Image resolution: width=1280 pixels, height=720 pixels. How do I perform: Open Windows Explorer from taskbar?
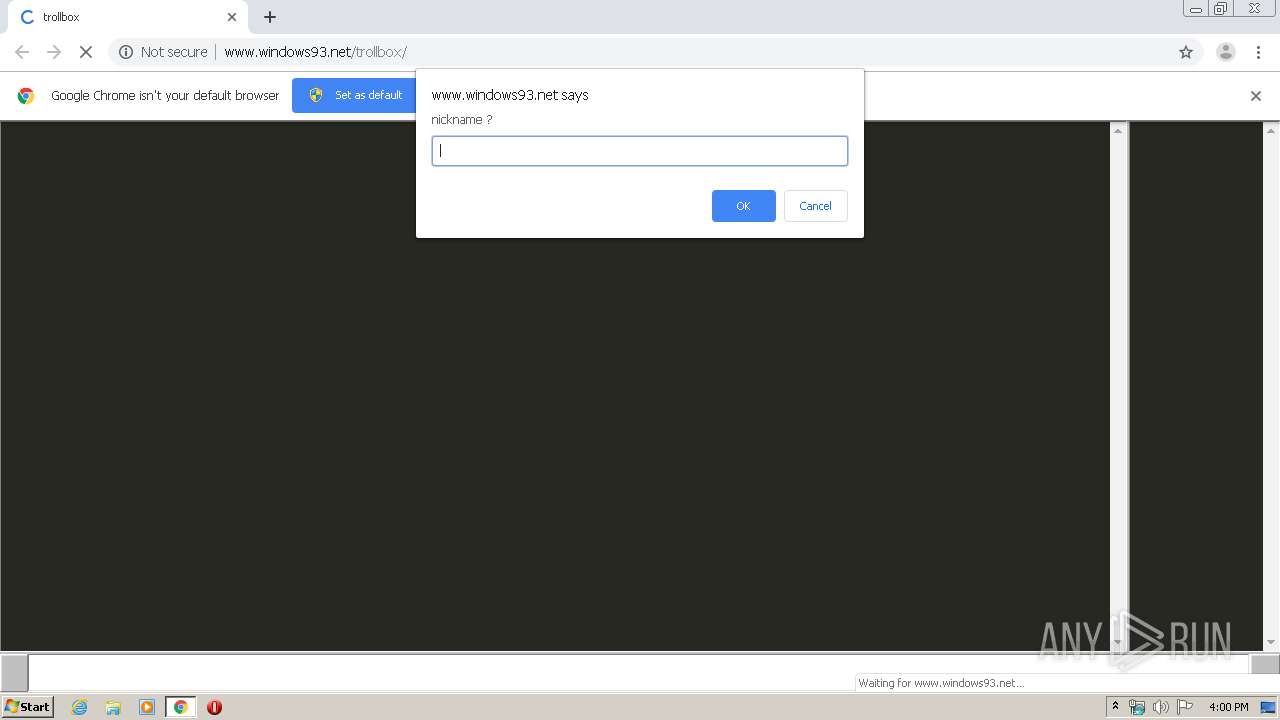pyautogui.click(x=113, y=707)
